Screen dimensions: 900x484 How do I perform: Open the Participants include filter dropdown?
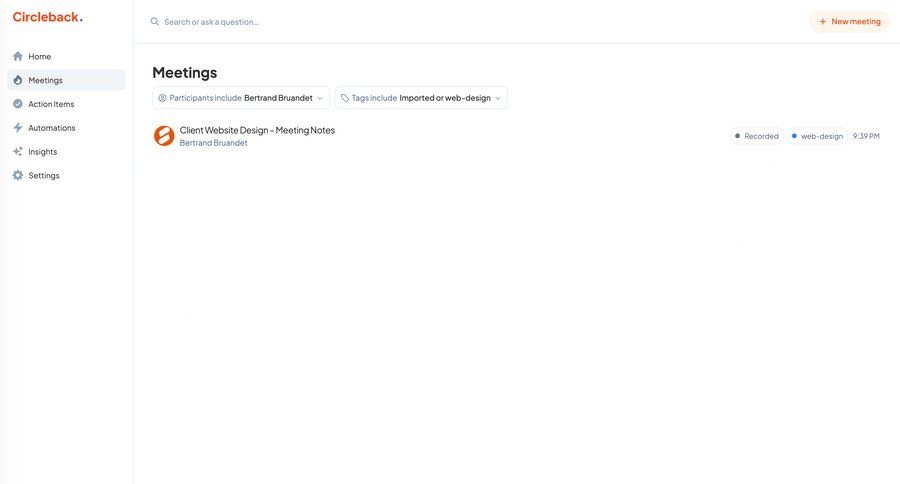click(240, 98)
